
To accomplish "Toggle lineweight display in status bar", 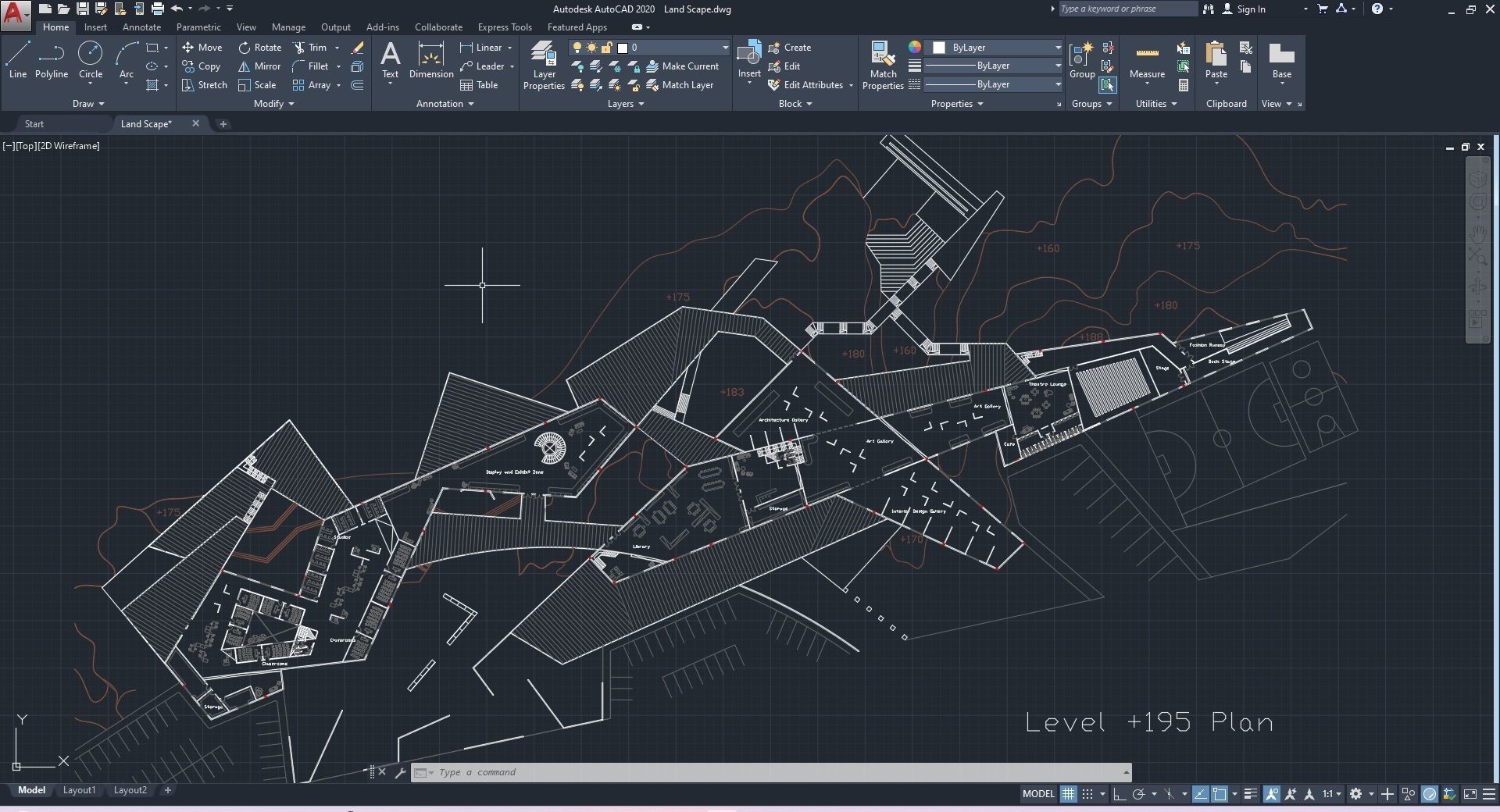I will pyautogui.click(x=1251, y=794).
